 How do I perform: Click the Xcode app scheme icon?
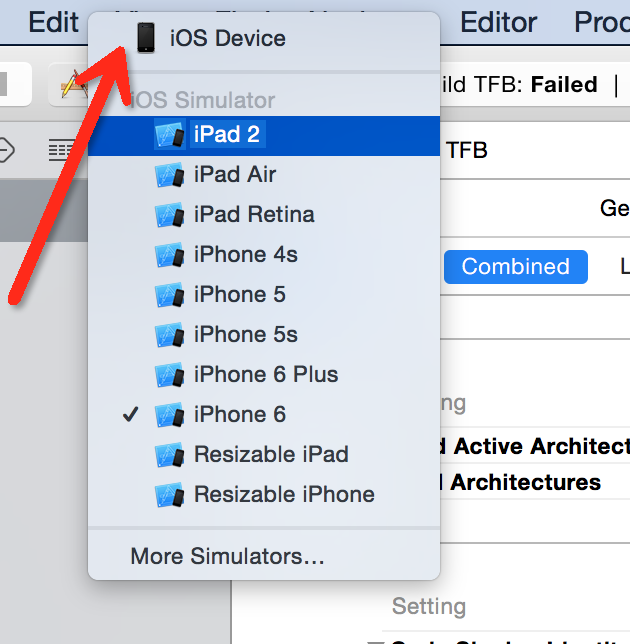point(74,85)
